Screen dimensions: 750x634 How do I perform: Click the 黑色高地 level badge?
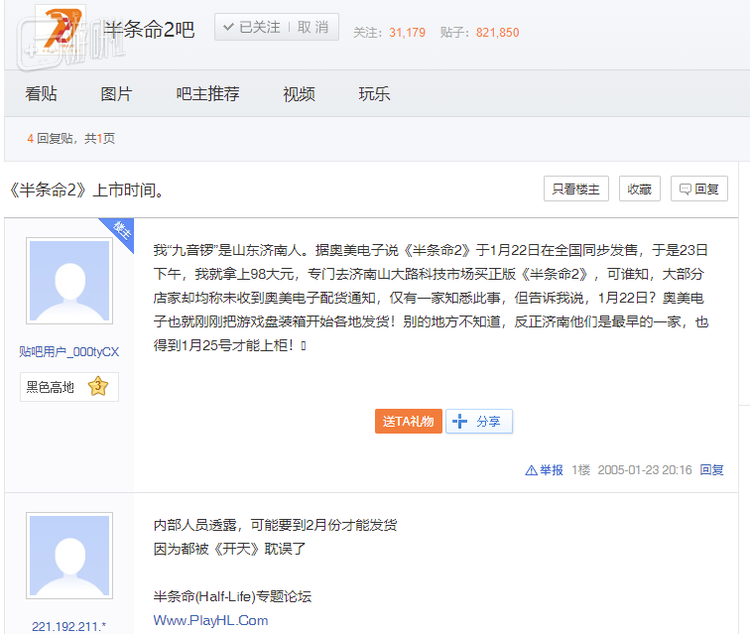(x=69, y=387)
